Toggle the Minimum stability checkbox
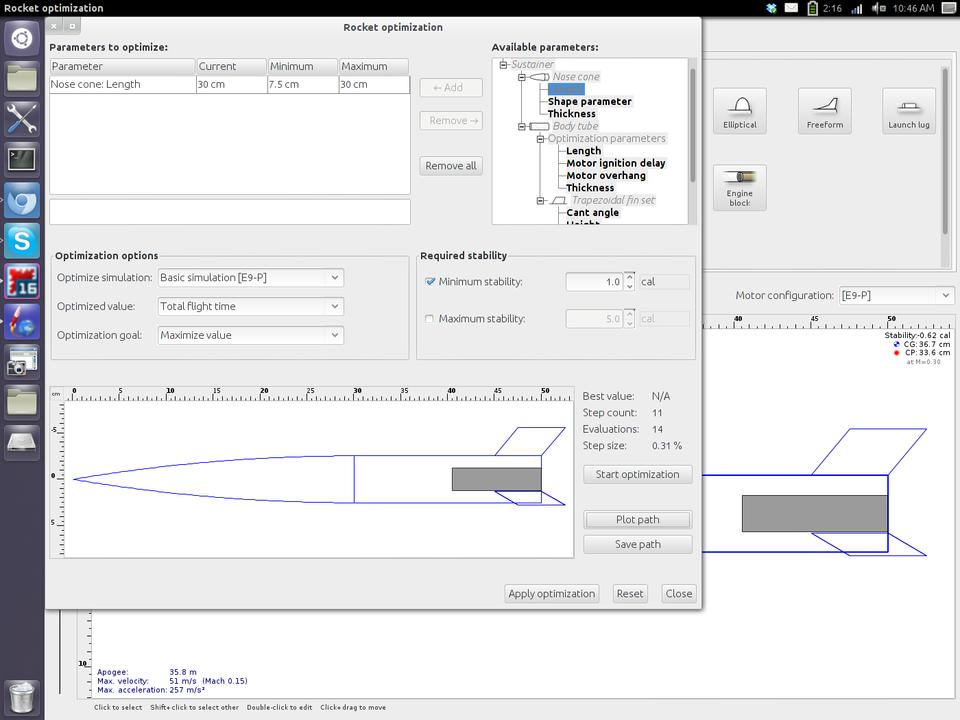This screenshot has width=960, height=720. pos(430,282)
